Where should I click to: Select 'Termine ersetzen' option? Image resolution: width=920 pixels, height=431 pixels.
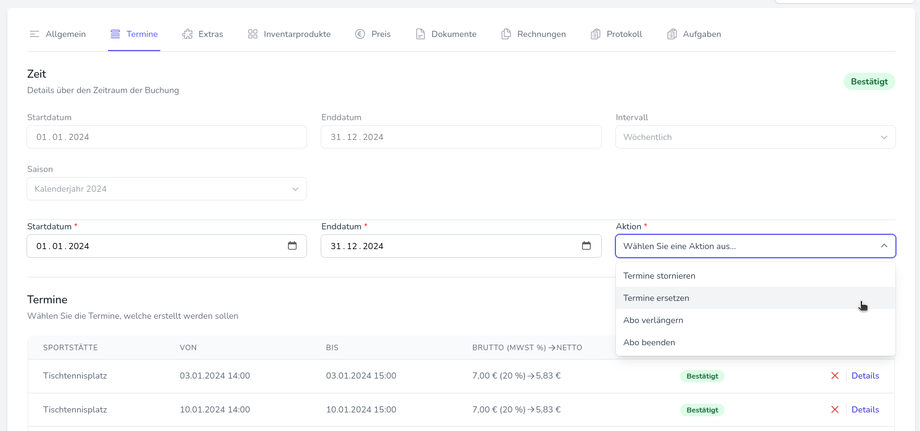tap(656, 298)
